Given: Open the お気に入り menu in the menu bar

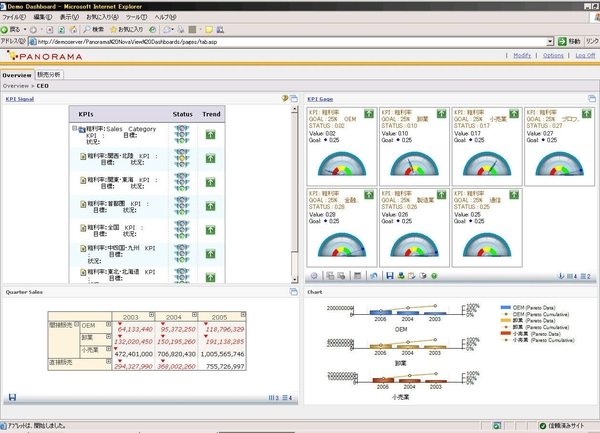Looking at the screenshot, I should (x=102, y=17).
